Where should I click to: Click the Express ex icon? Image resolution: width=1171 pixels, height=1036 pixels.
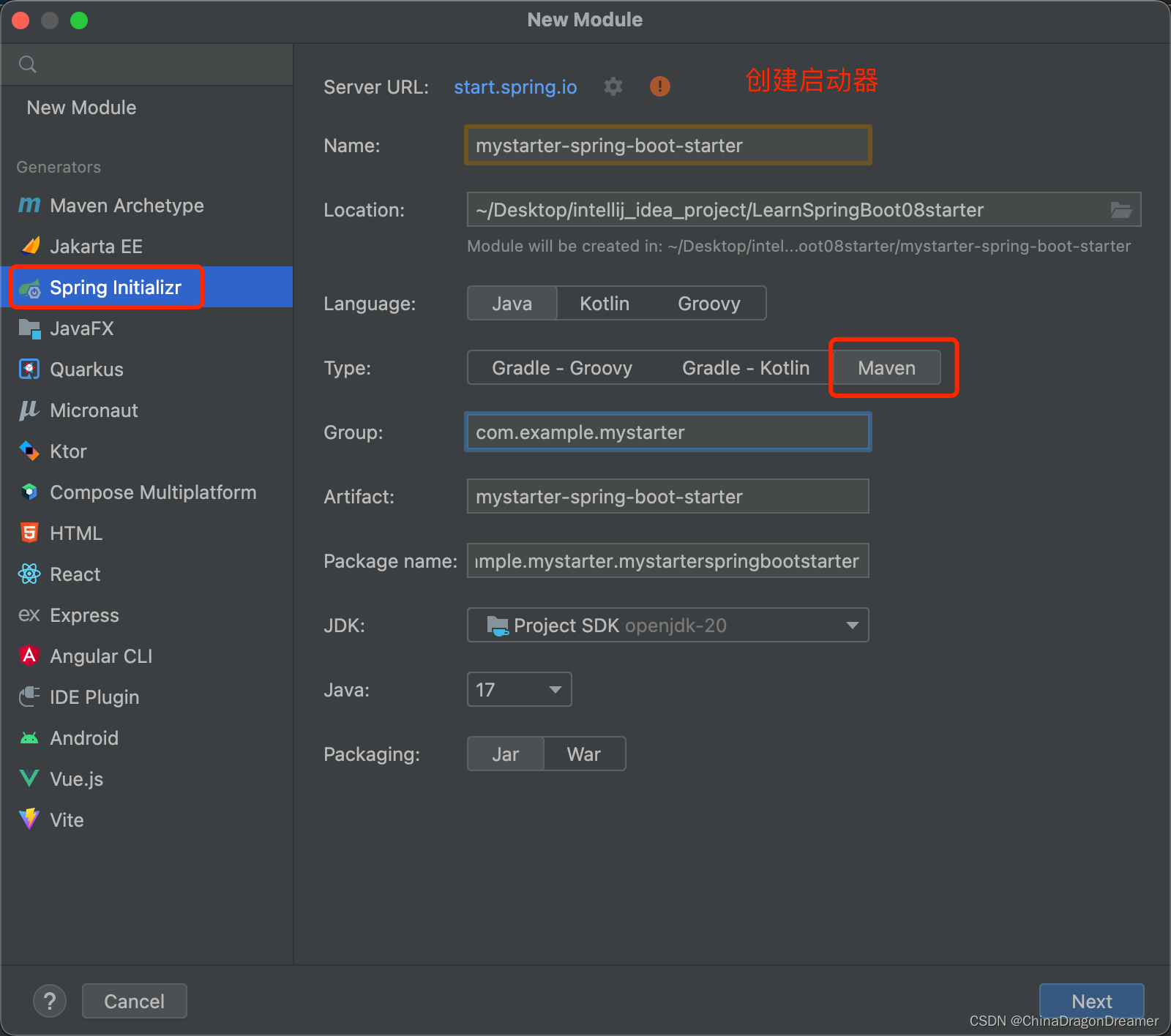(x=29, y=615)
